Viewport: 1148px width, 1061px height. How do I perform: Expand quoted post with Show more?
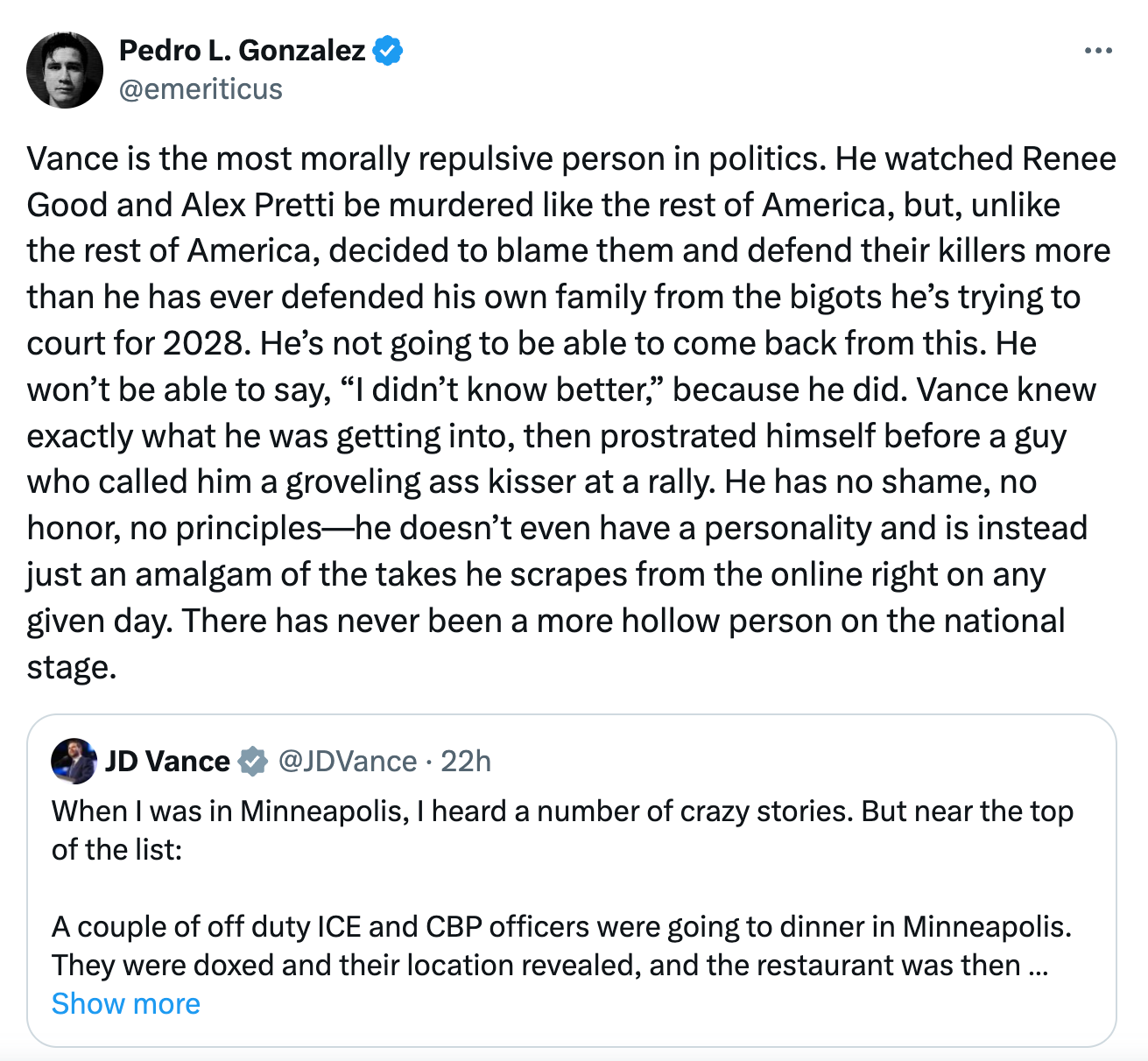[x=125, y=1003]
